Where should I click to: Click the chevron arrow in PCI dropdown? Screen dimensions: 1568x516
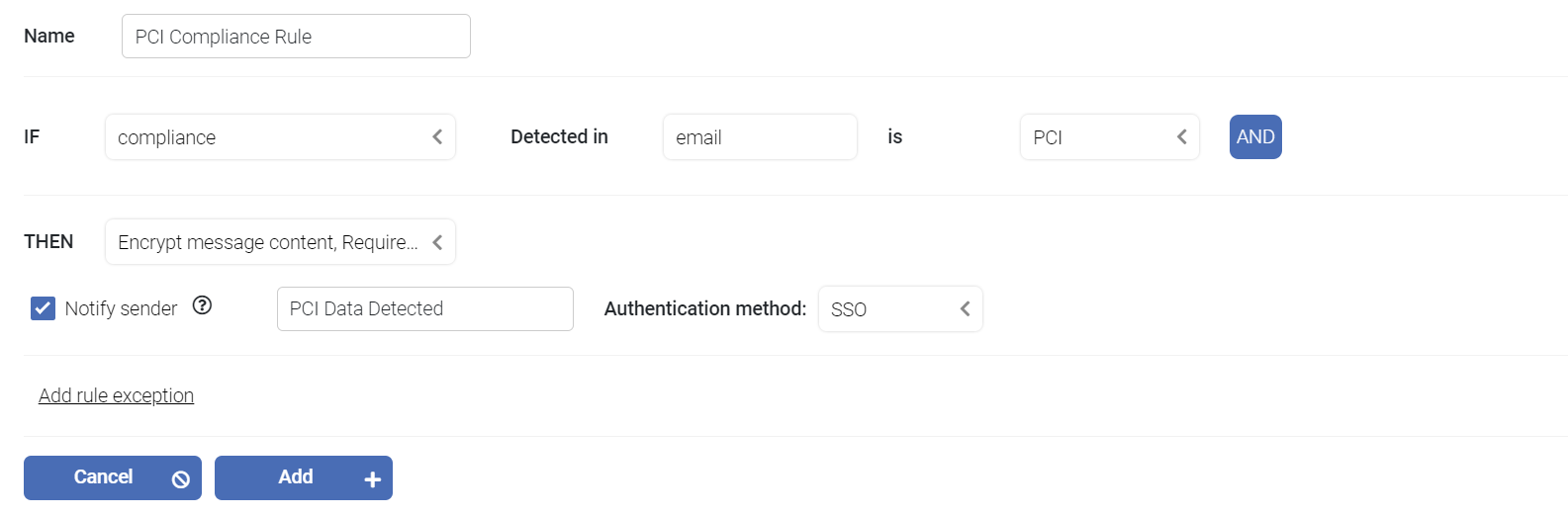[x=1181, y=136]
